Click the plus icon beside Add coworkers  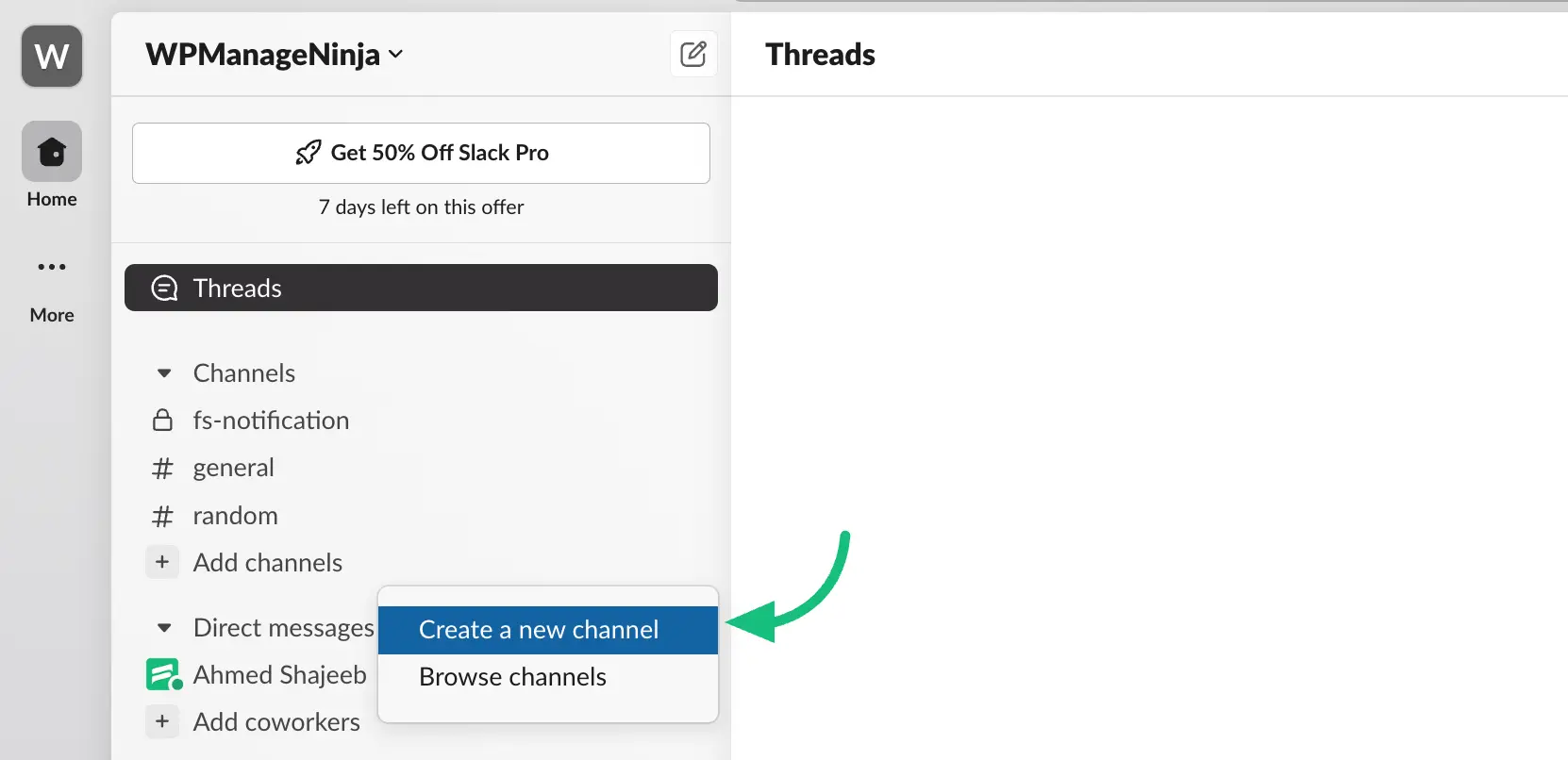pyautogui.click(x=162, y=721)
